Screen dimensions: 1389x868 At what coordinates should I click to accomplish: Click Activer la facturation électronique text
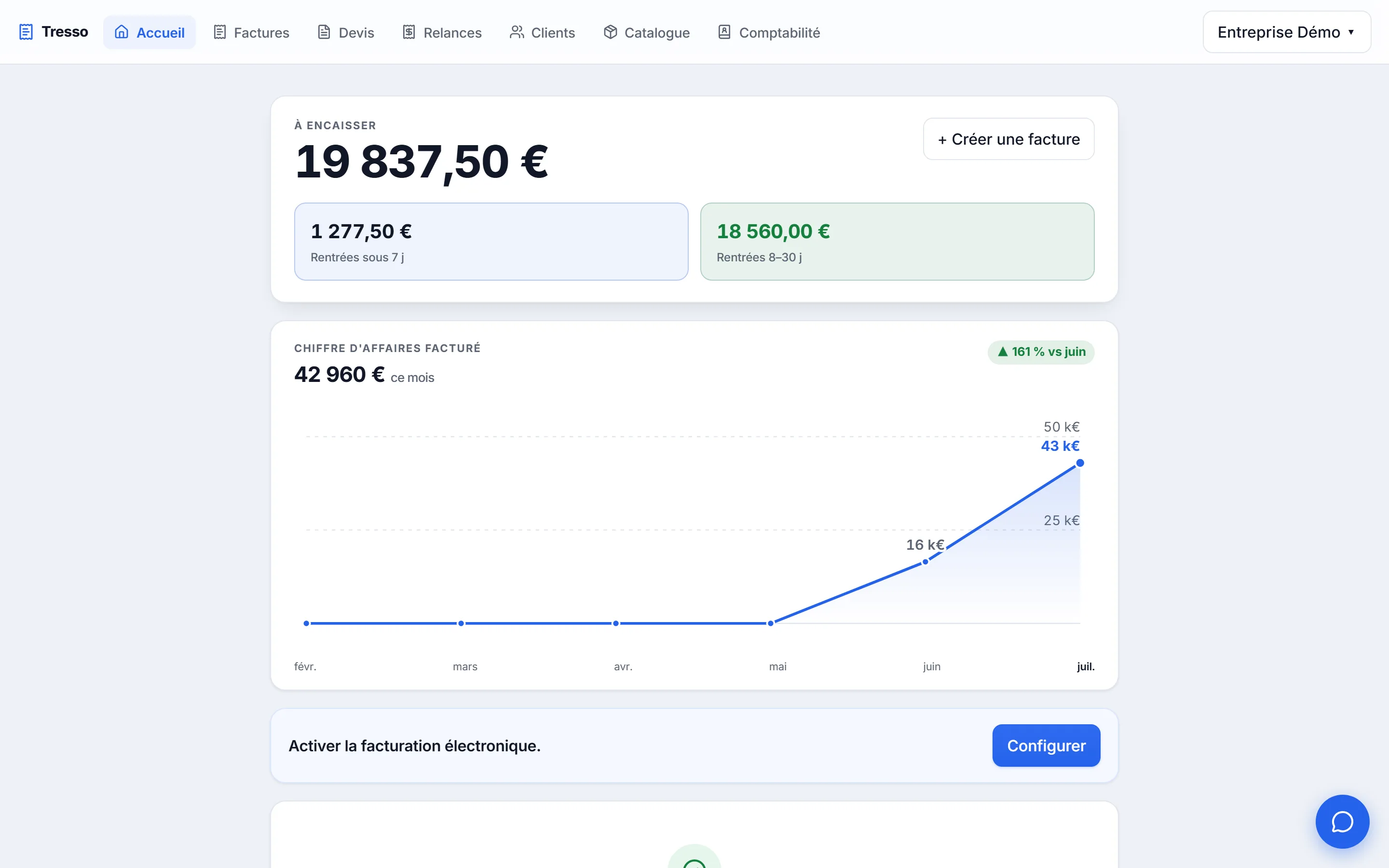click(414, 746)
